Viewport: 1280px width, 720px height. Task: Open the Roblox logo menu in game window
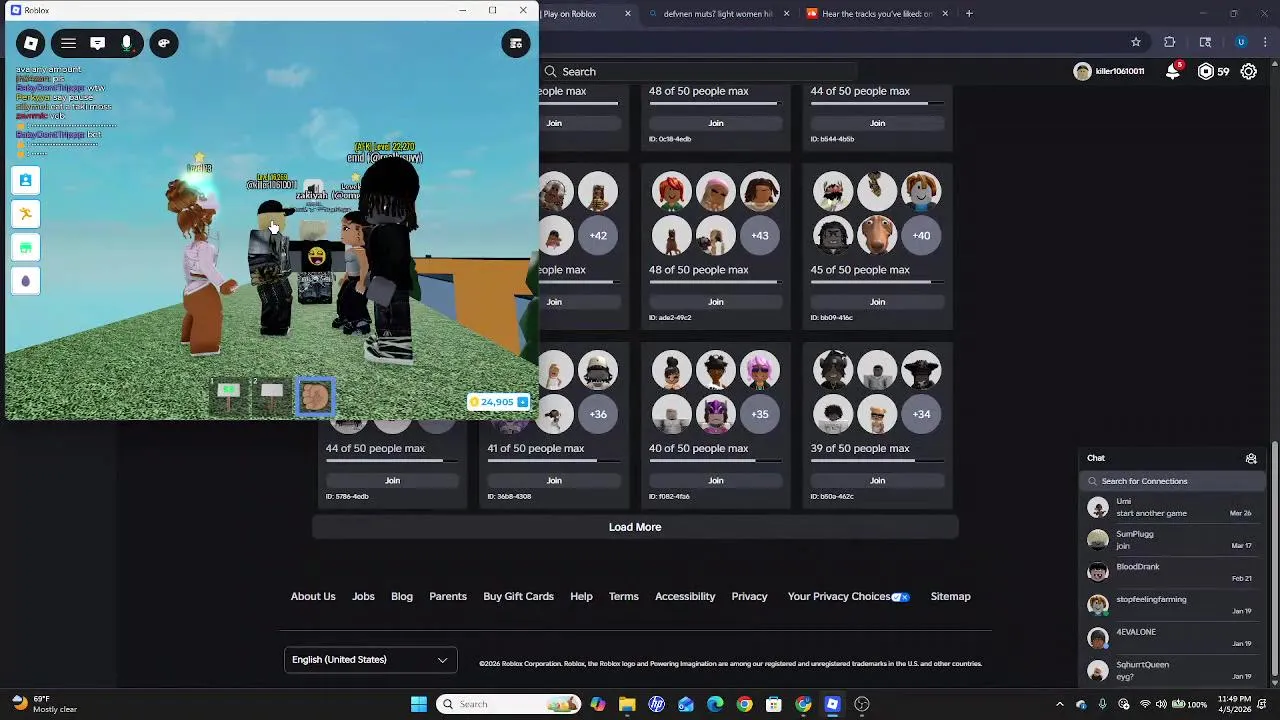coord(30,43)
